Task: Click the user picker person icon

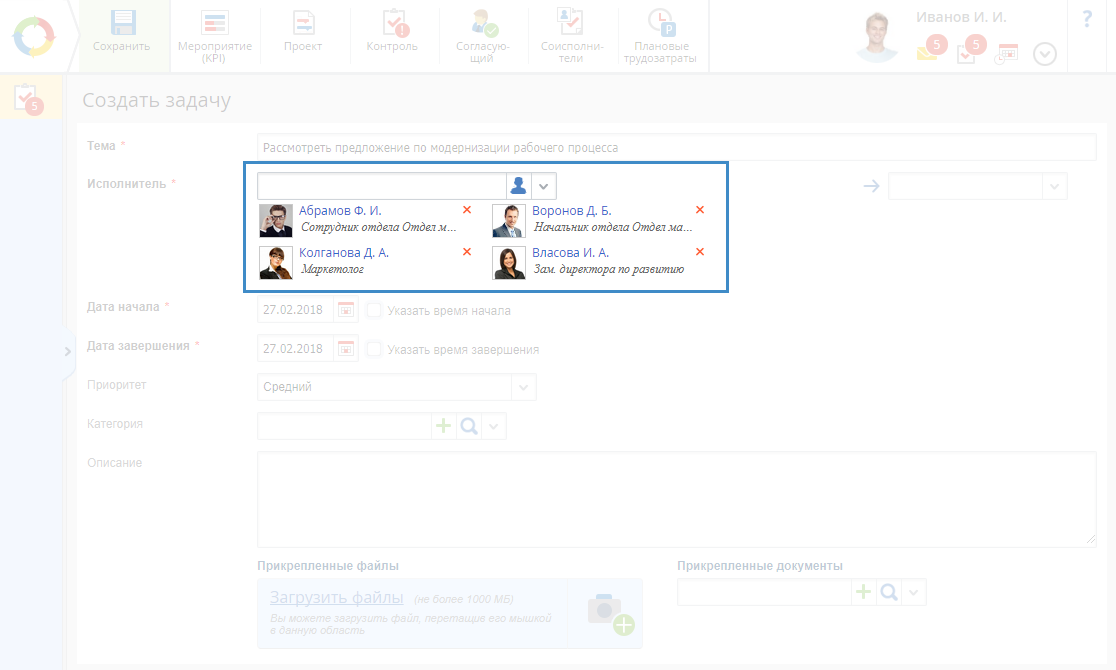Action: [519, 186]
